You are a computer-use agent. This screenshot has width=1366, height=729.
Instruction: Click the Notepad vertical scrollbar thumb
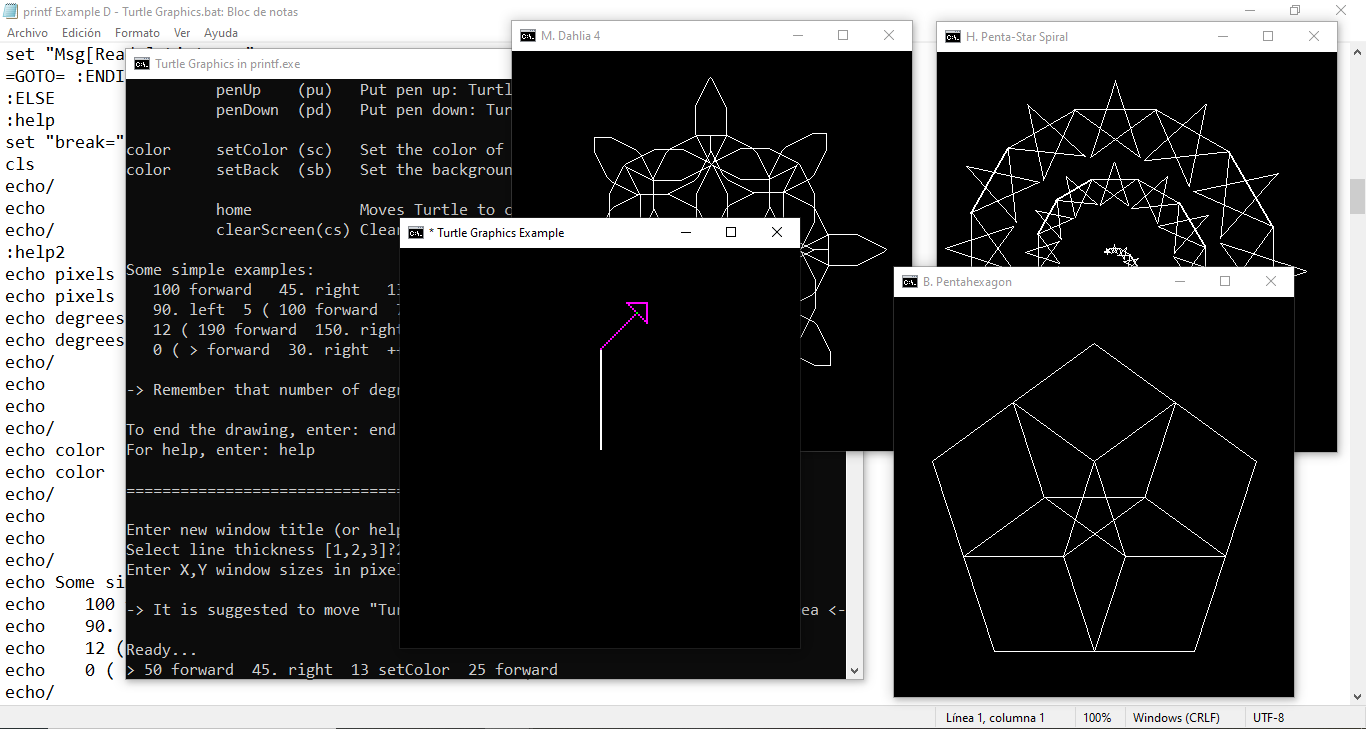coord(1357,196)
